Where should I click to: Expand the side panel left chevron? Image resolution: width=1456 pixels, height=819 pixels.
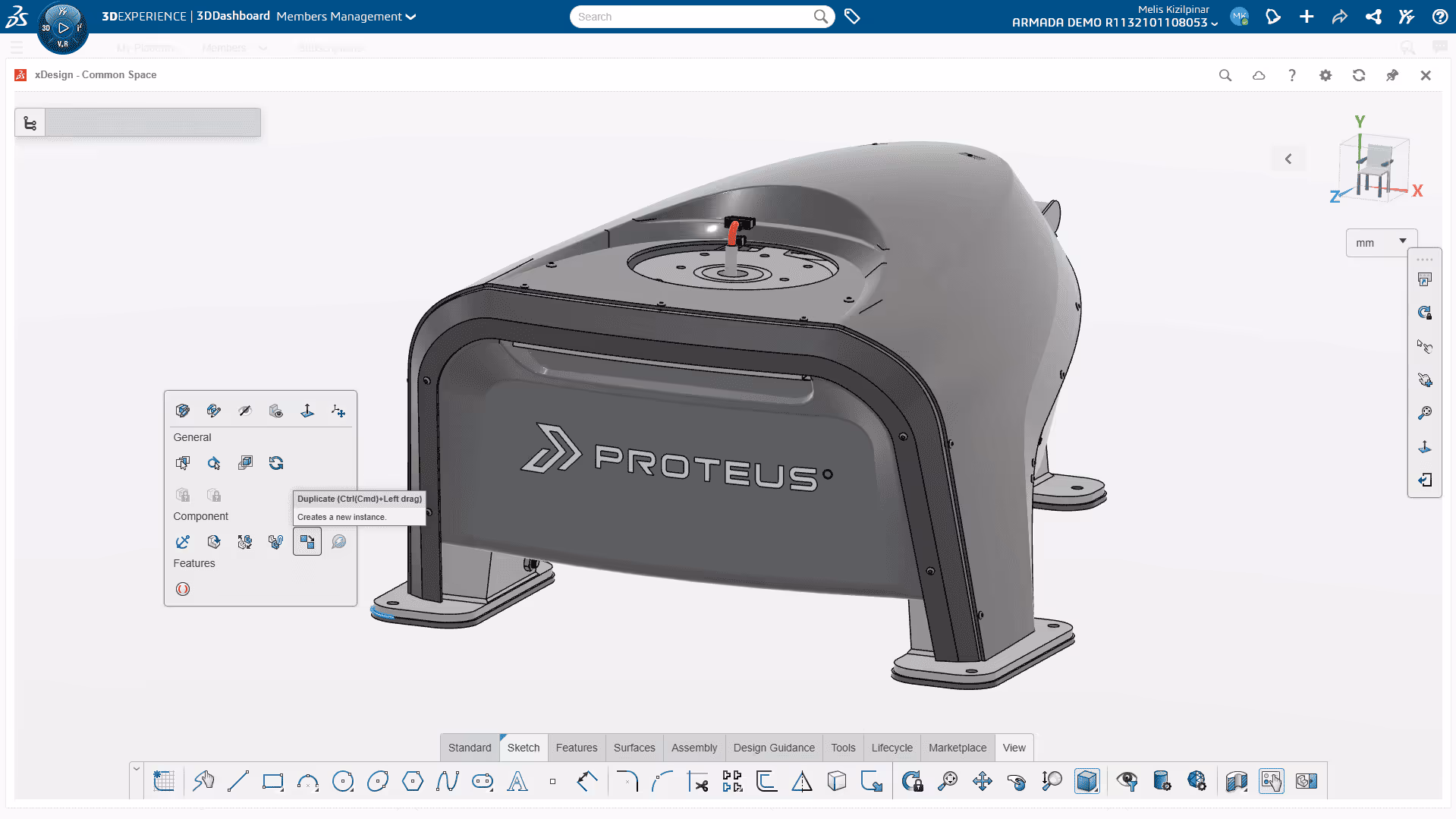pyautogui.click(x=1288, y=159)
